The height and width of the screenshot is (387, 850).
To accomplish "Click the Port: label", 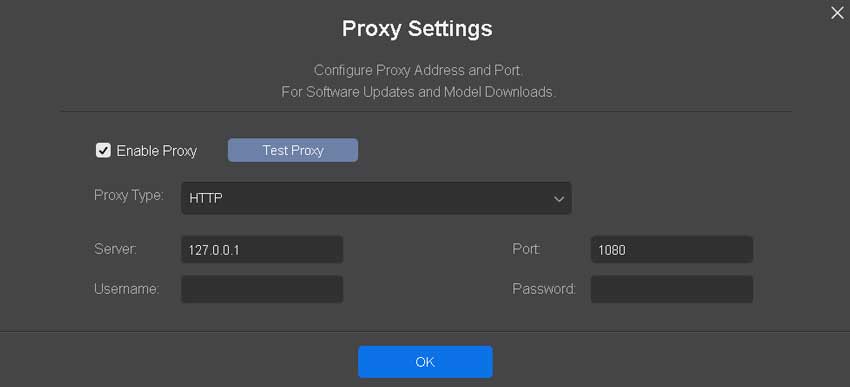I will (526, 249).
